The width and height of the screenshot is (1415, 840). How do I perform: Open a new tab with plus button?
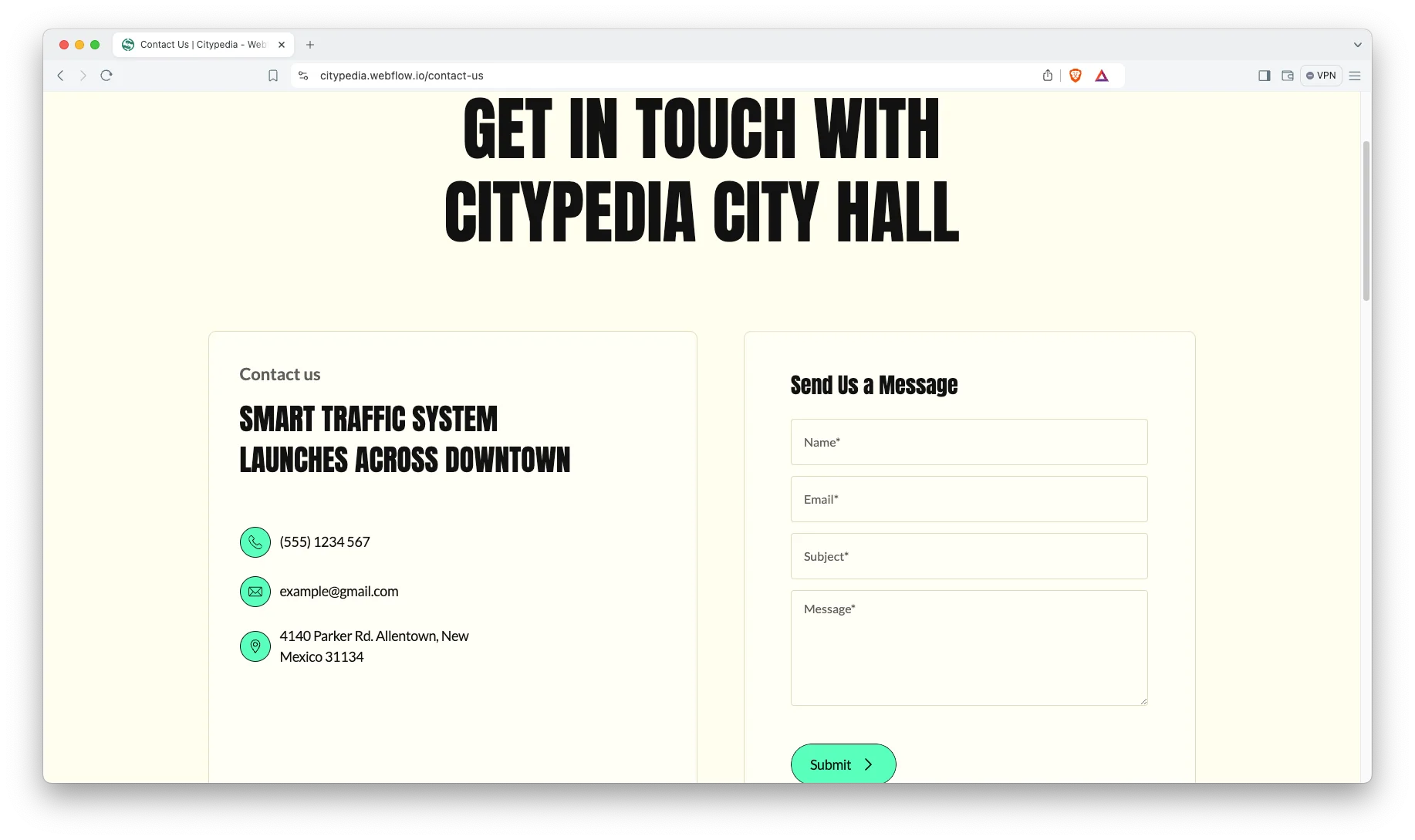[310, 45]
